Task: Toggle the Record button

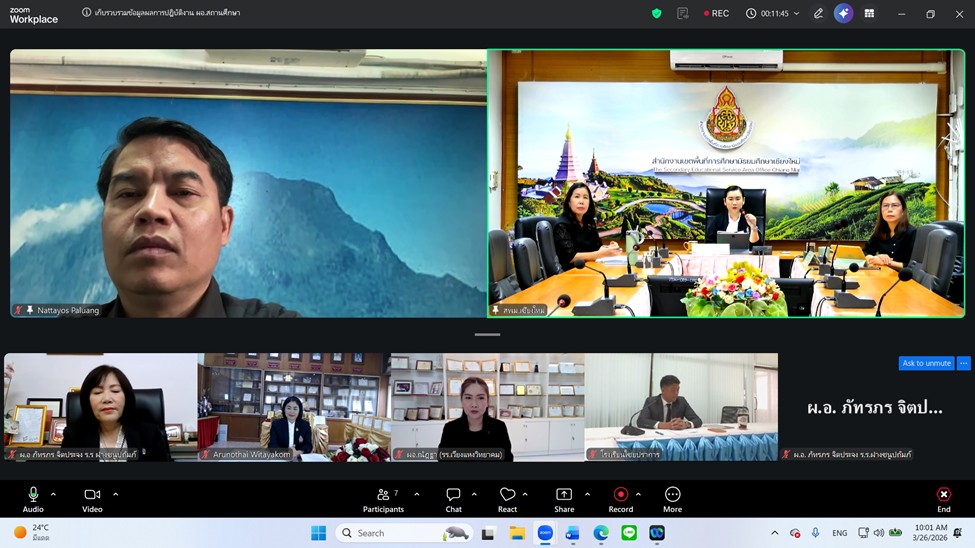Action: click(x=620, y=499)
